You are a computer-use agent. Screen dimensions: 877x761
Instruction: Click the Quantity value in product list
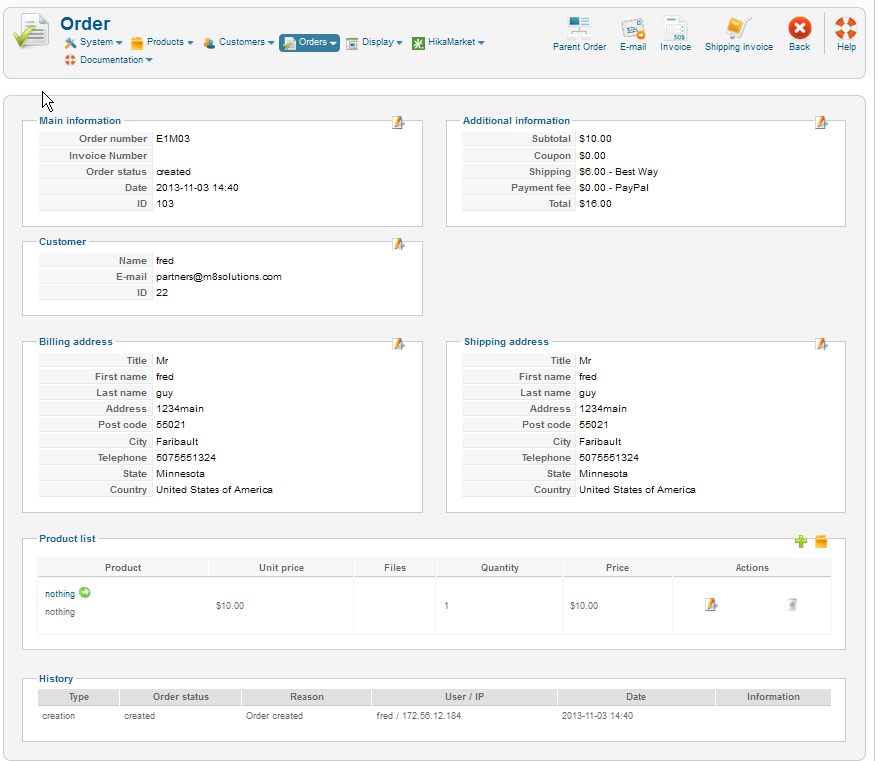point(447,606)
